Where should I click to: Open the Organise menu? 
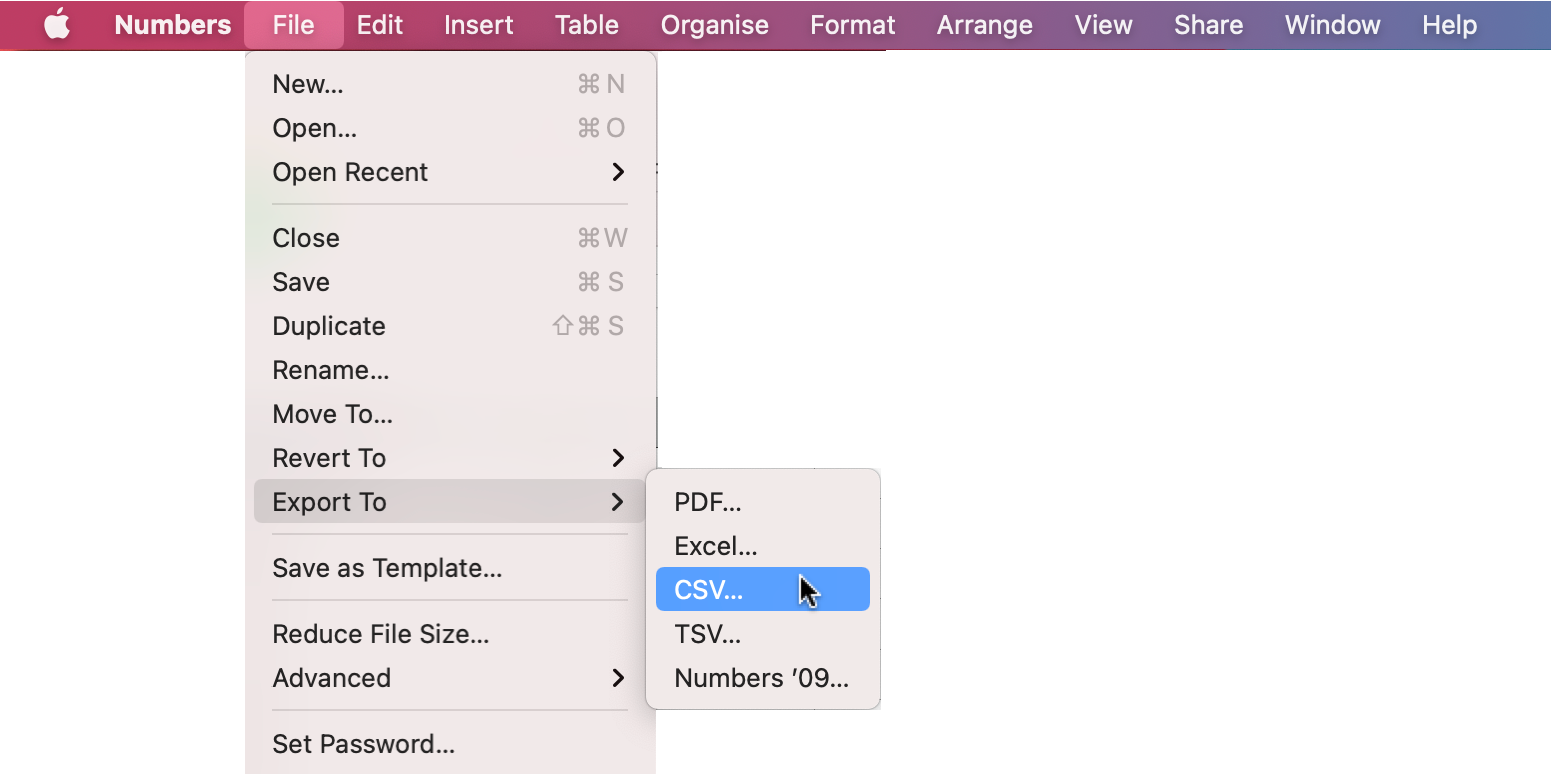pos(714,25)
